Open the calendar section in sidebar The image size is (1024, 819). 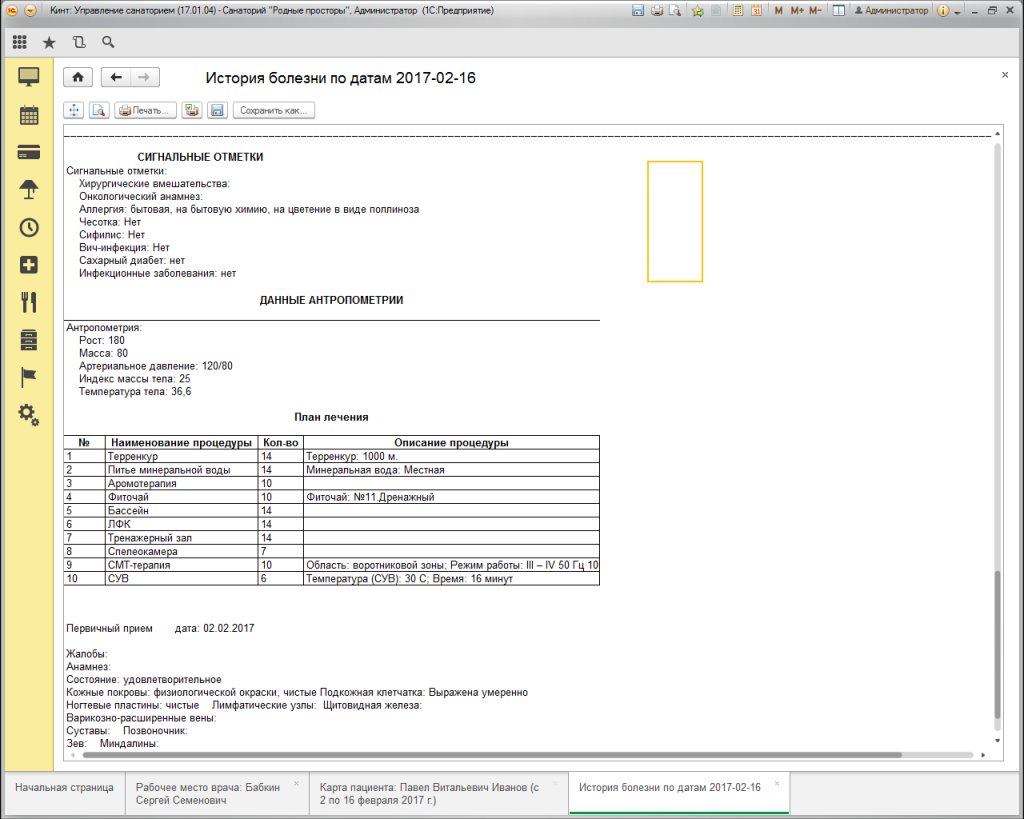coord(29,115)
